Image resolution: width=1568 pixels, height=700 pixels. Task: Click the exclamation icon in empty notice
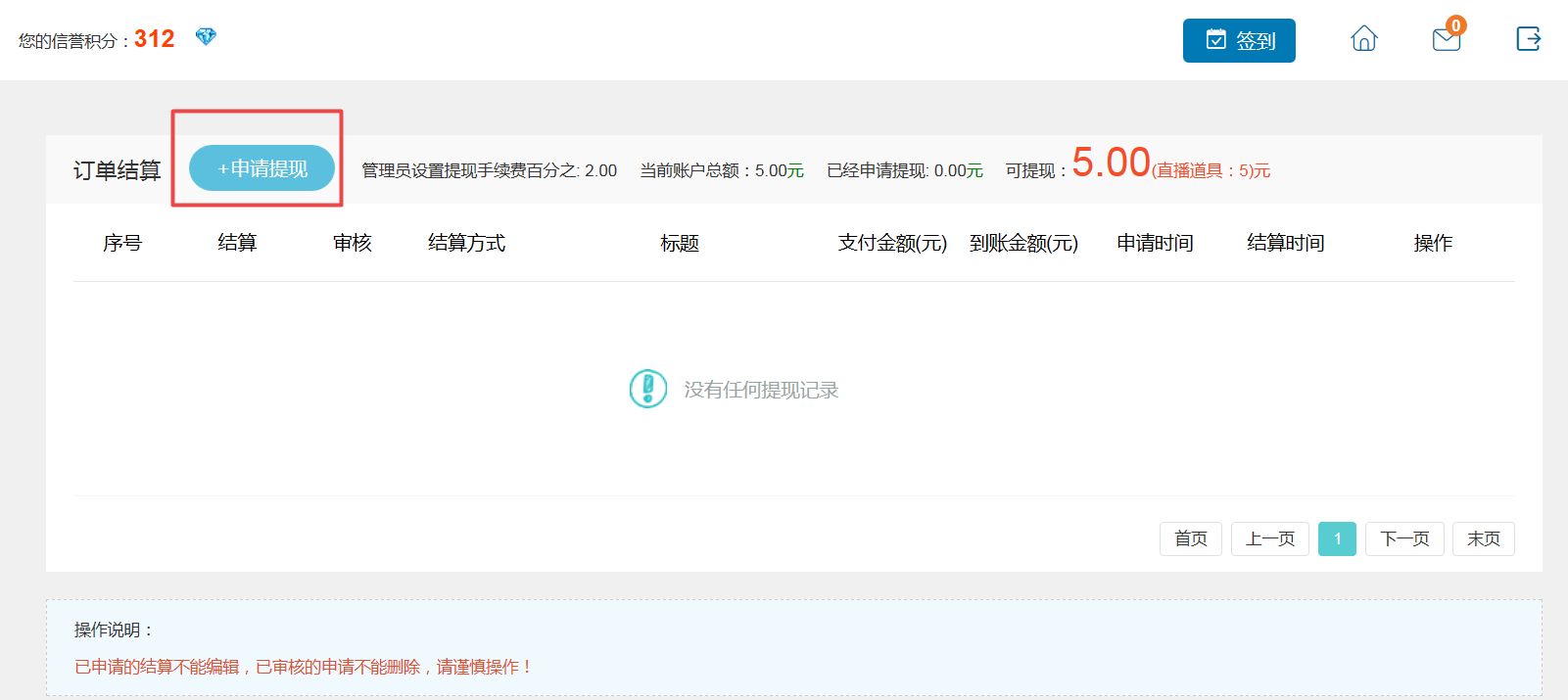tap(648, 389)
